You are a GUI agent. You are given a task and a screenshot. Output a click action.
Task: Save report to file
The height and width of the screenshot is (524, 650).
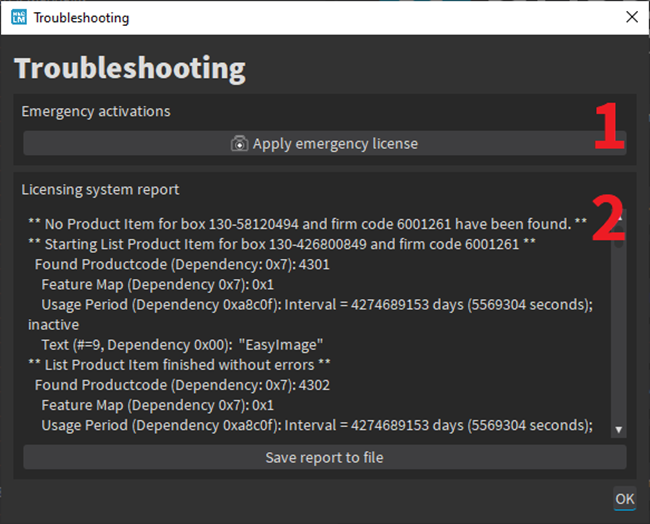pos(324,458)
